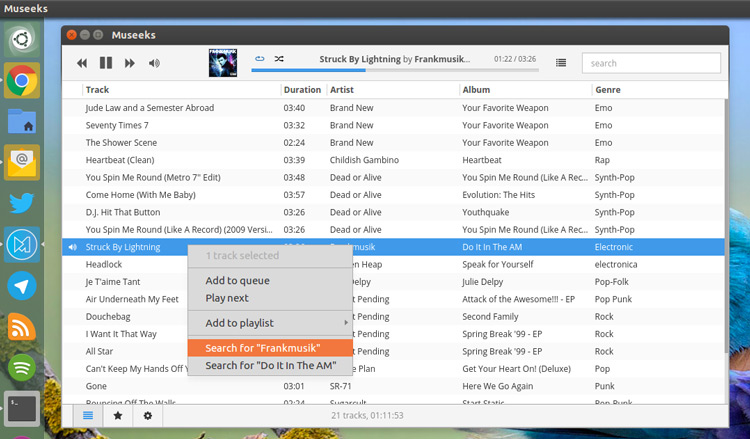Toggle shuffle playback
This screenshot has width=750, height=439.
(279, 59)
